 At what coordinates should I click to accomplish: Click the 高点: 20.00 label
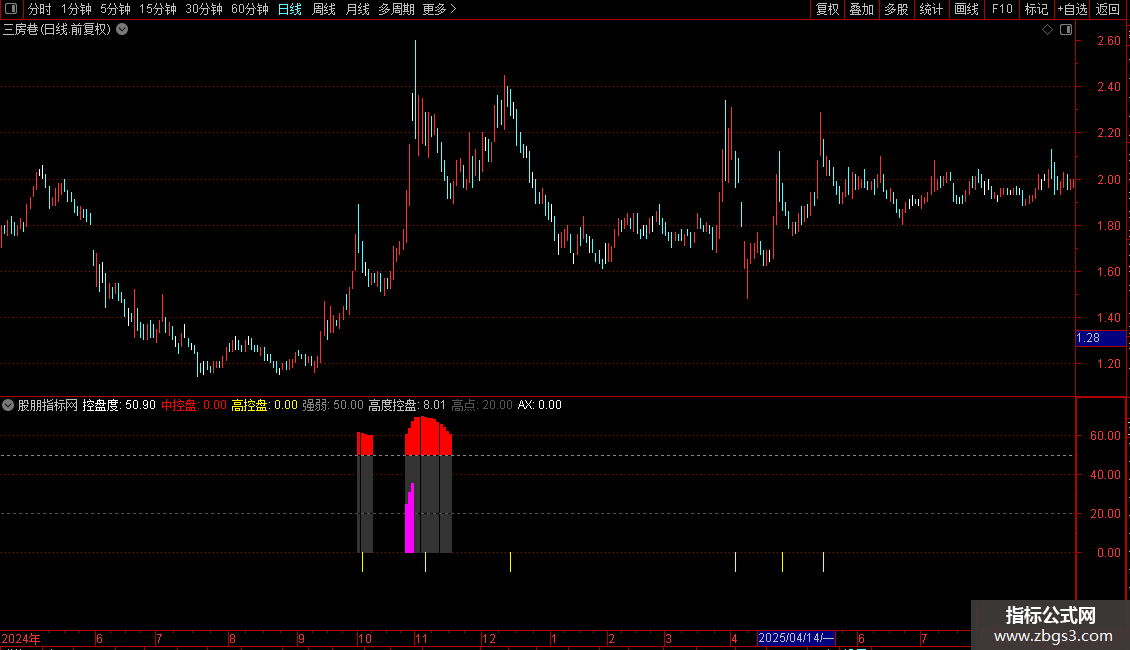click(x=482, y=405)
